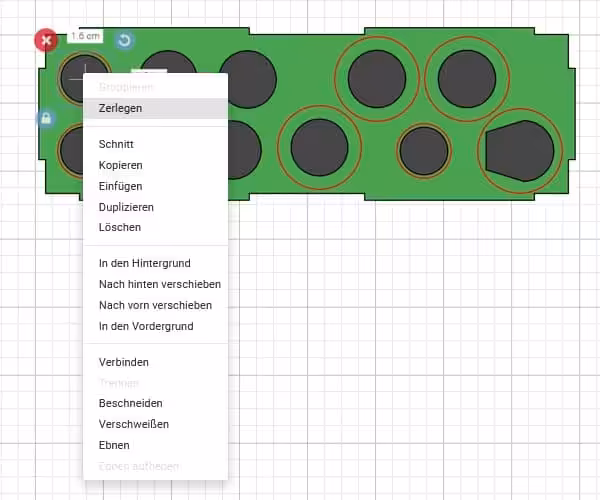Viewport: 600px width, 500px height.
Task: Select Verschweißen from the menu
Action: coord(133,424)
